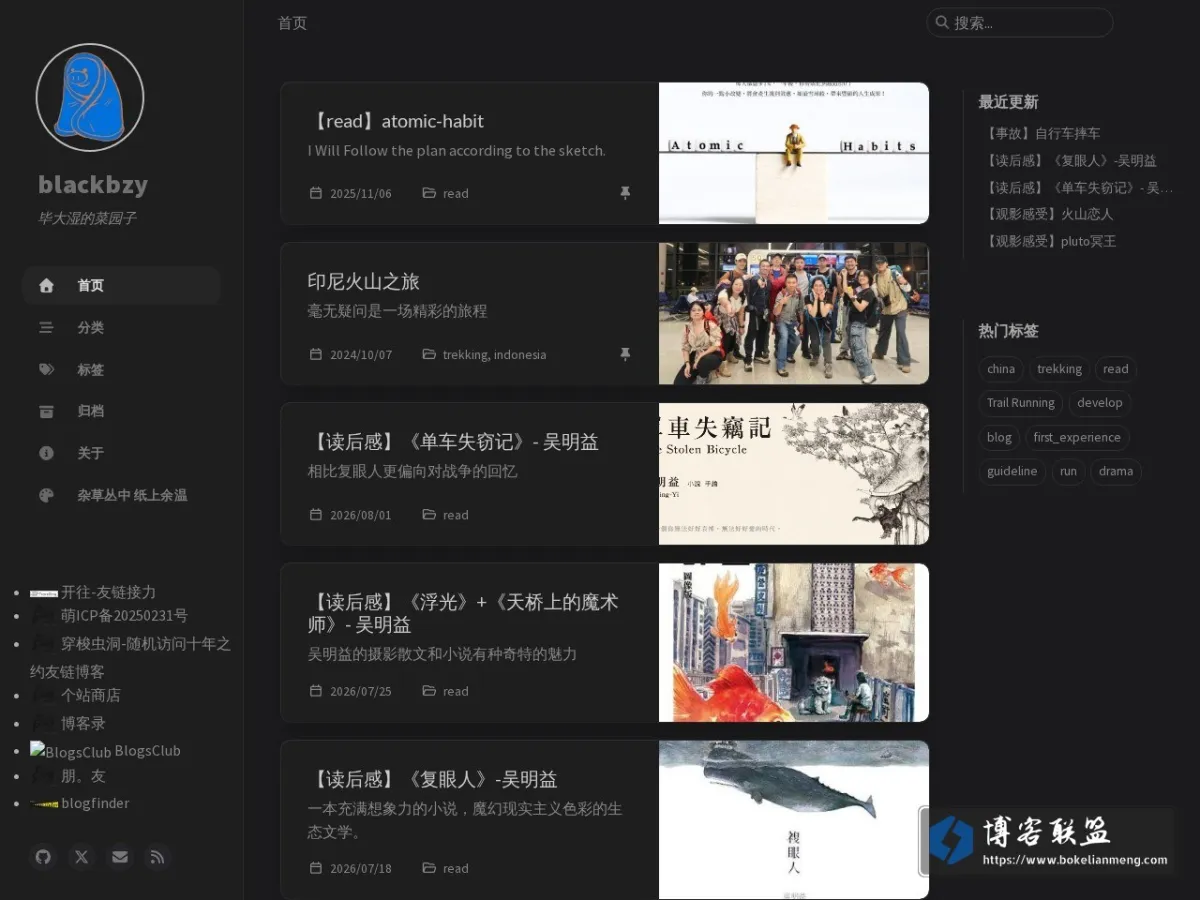Go to 首页 menu item
The width and height of the screenshot is (1200, 900).
click(x=121, y=285)
